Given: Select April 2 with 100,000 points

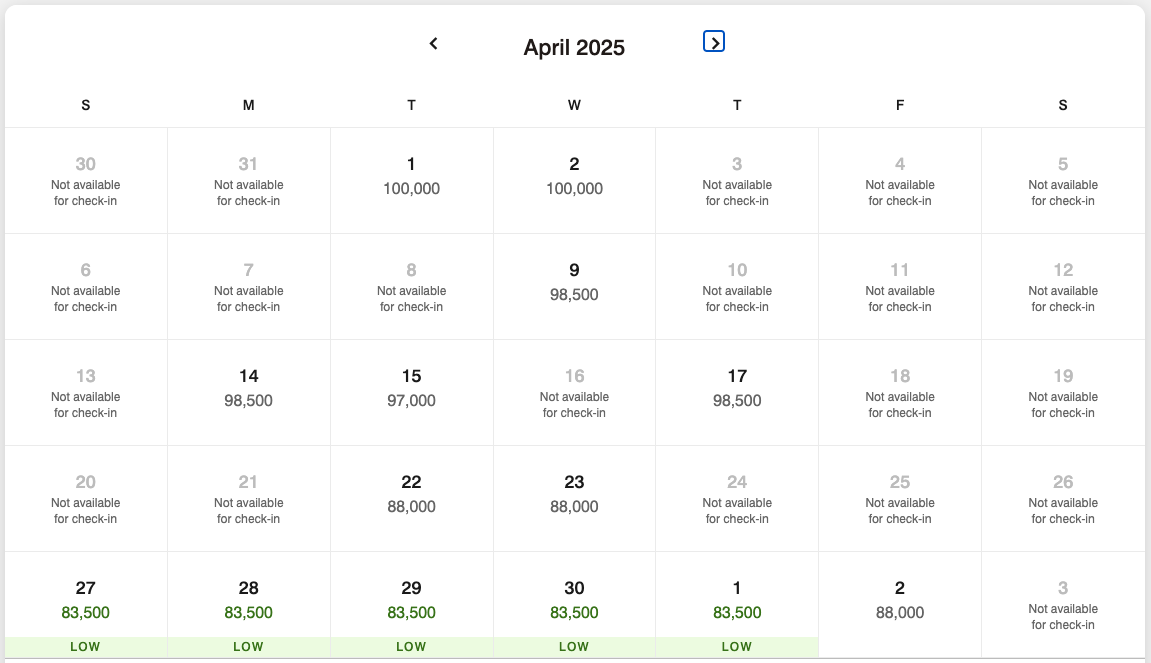Looking at the screenshot, I should click(574, 181).
